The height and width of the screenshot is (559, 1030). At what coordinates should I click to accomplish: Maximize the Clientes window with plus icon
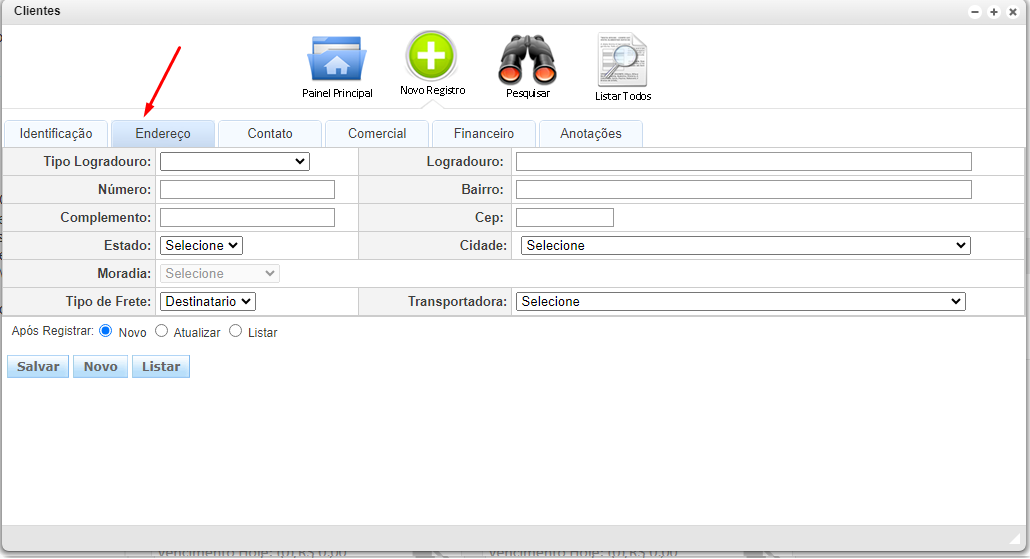click(994, 12)
